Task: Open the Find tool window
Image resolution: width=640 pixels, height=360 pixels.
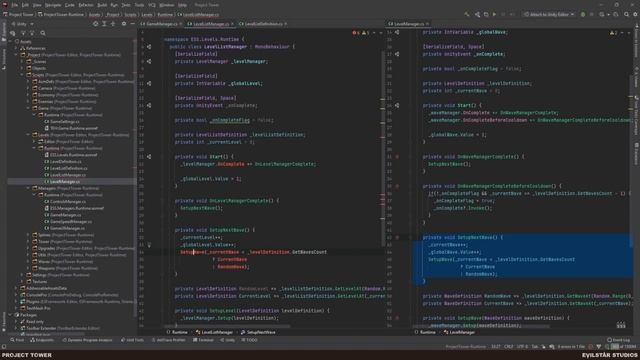Action: click(x=18, y=340)
